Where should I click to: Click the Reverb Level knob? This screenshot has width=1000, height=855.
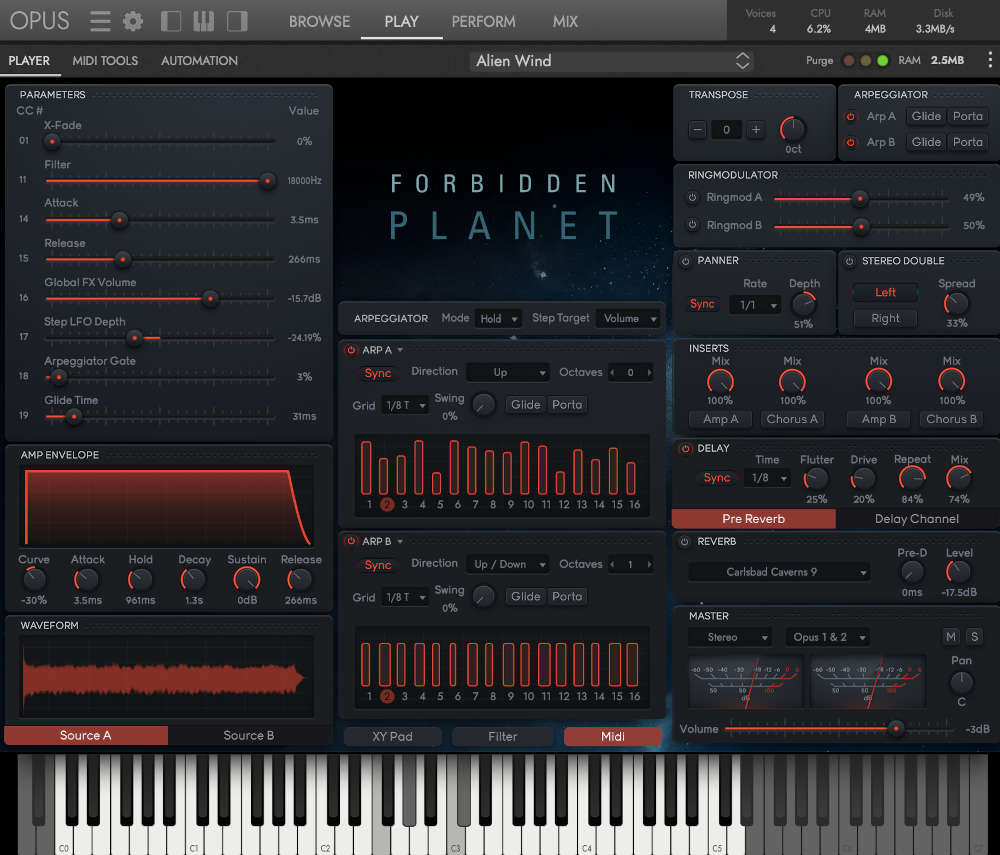[x=958, y=573]
